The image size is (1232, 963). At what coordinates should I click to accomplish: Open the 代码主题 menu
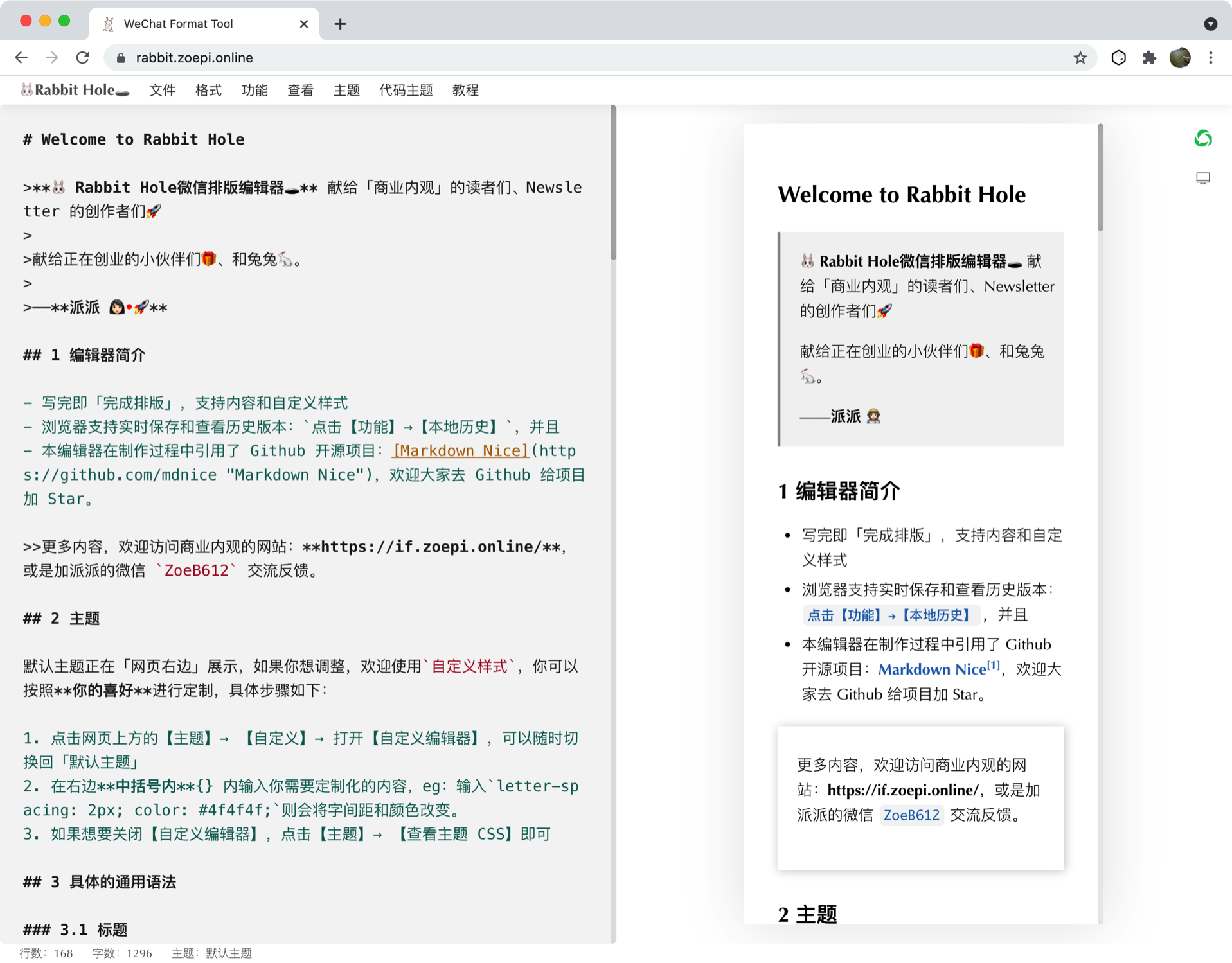click(406, 91)
